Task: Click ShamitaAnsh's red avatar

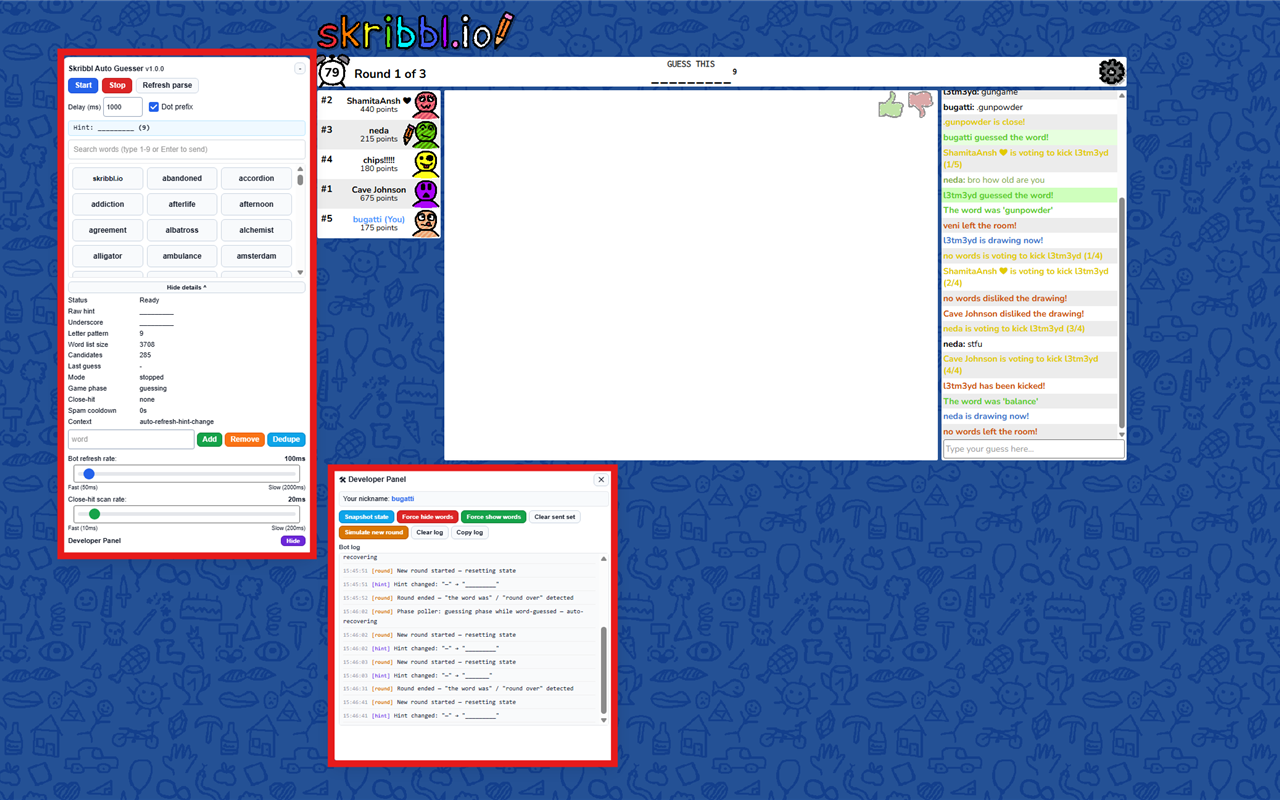Action: pyautogui.click(x=426, y=105)
